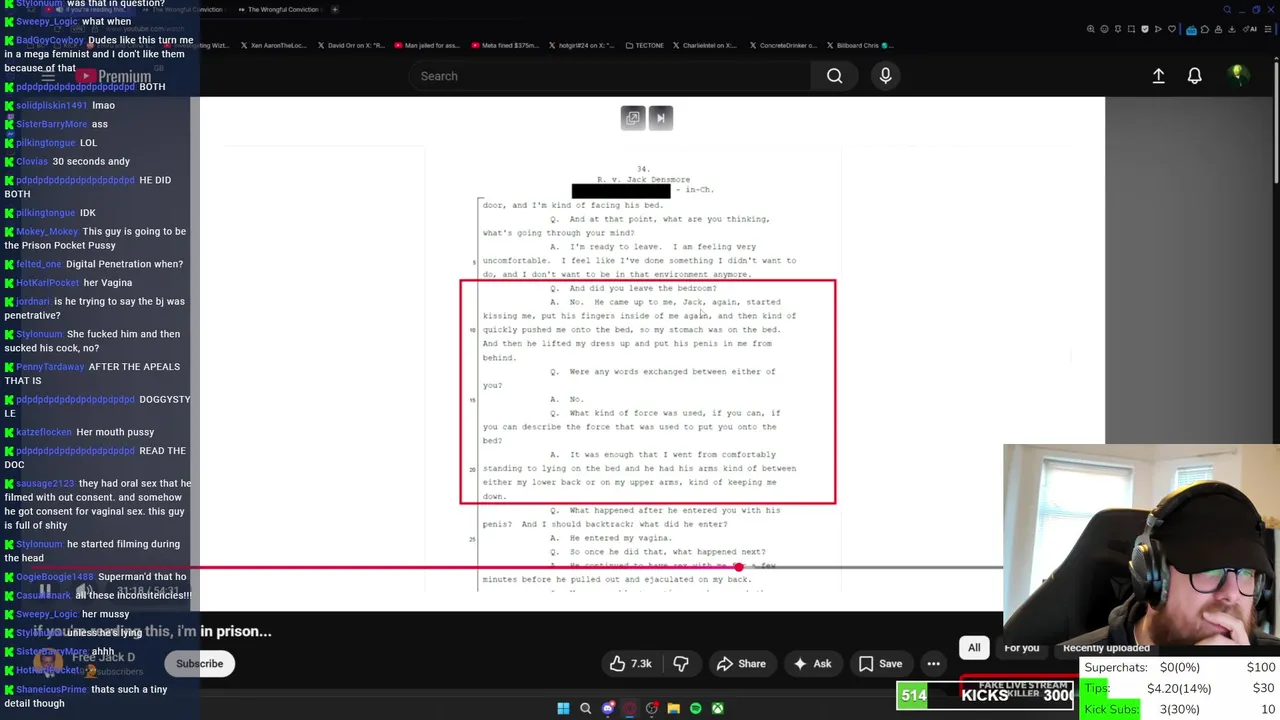This screenshot has width=1280, height=720.
Task: Click chat username sausage2123
Action: pos(46,484)
